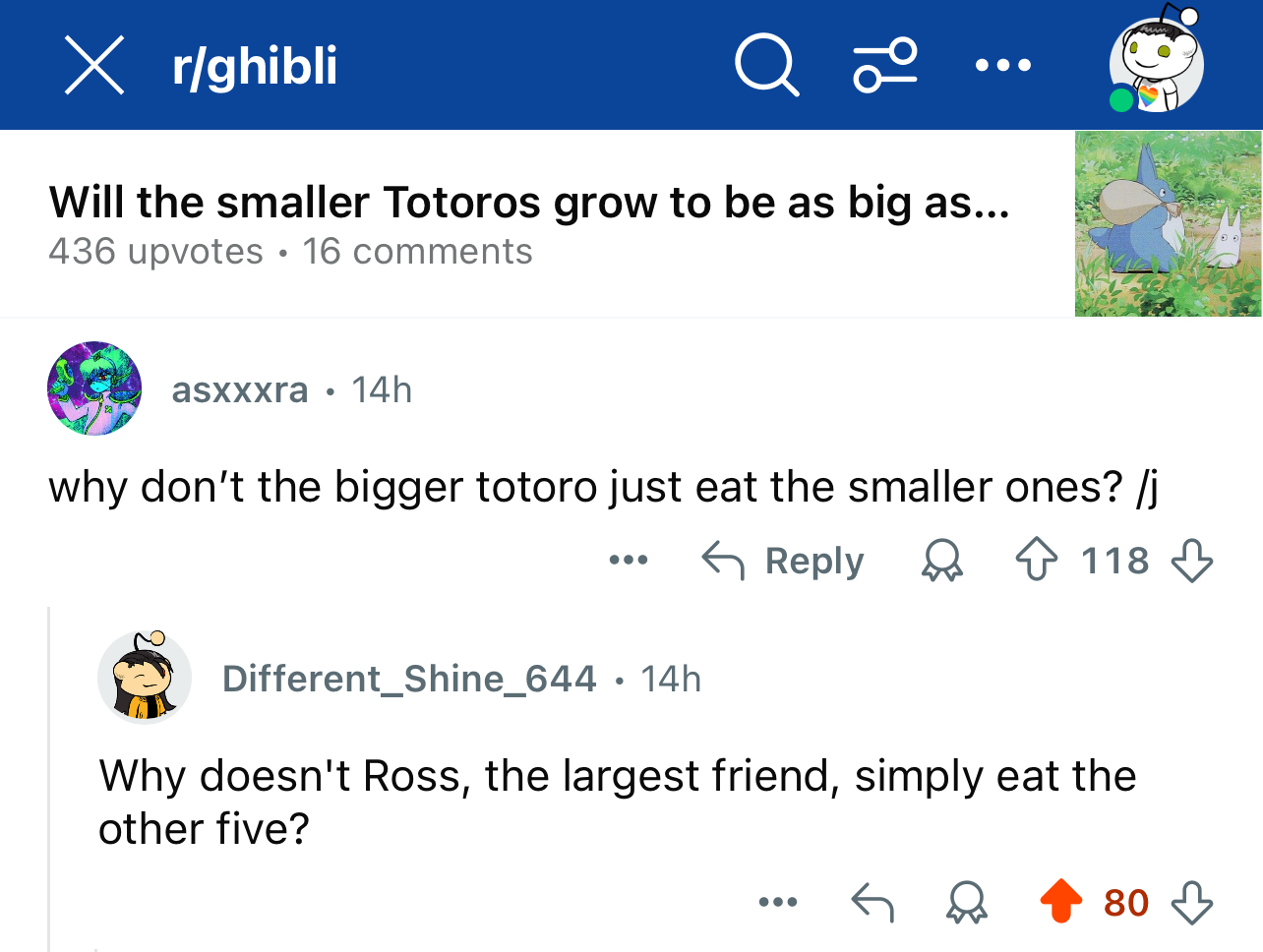Open the header three-dot overflow menu

pos(1003,66)
